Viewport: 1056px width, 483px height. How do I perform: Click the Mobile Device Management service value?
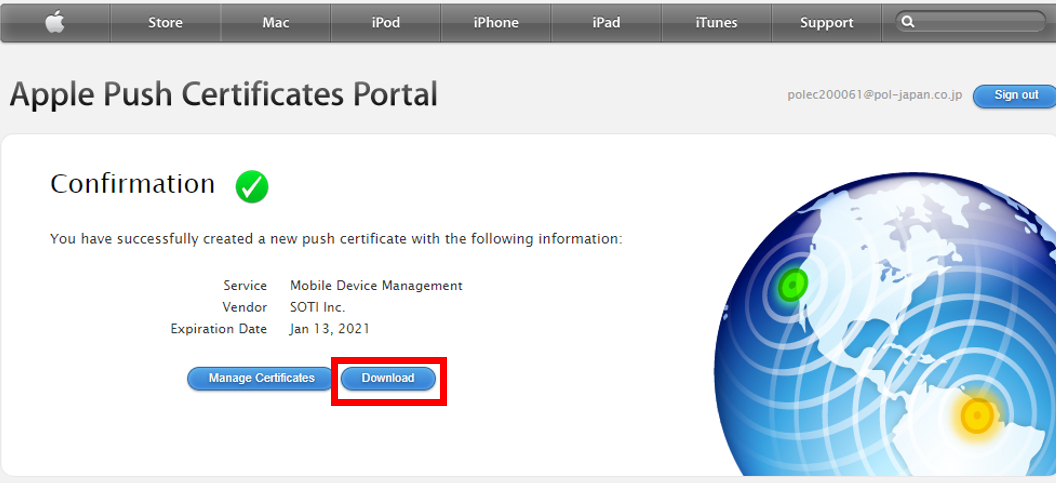pyautogui.click(x=376, y=286)
